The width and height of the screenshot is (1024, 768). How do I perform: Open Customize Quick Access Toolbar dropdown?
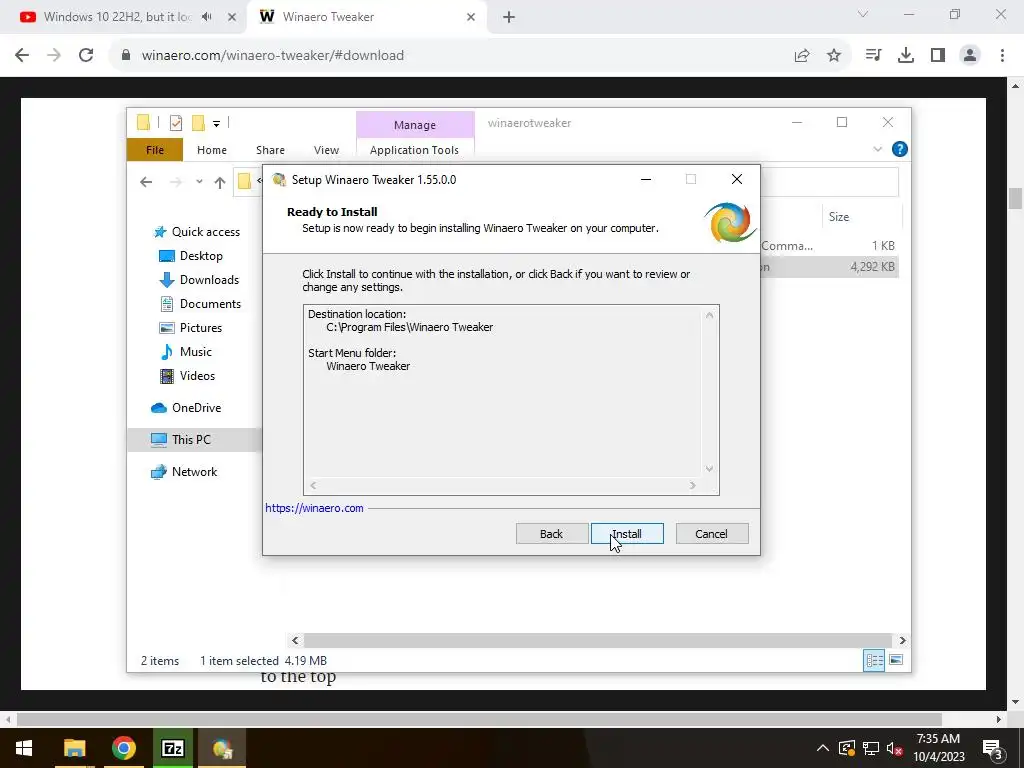[216, 123]
